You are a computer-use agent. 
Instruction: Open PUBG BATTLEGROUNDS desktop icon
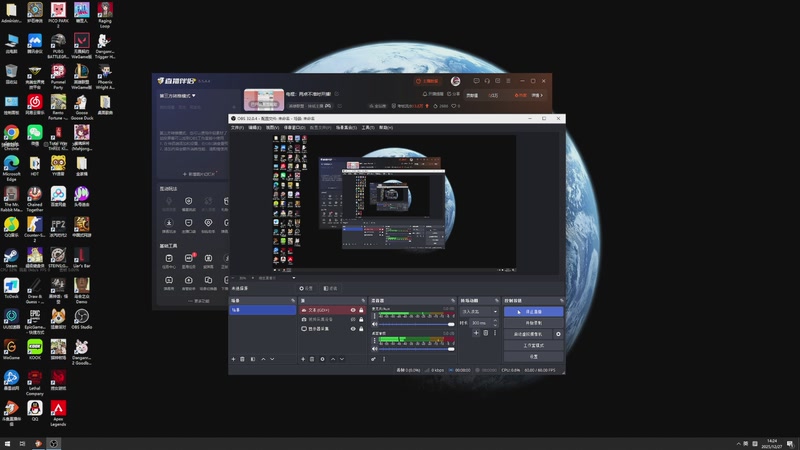(58, 46)
